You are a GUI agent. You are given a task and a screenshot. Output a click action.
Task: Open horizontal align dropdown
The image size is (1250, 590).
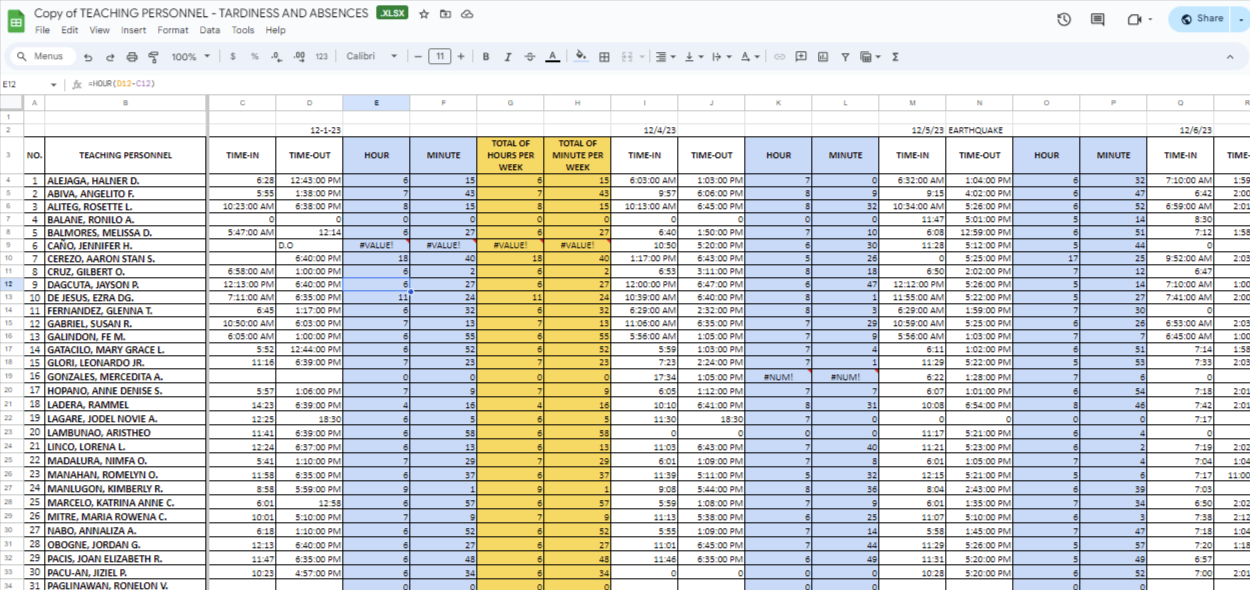[665, 57]
